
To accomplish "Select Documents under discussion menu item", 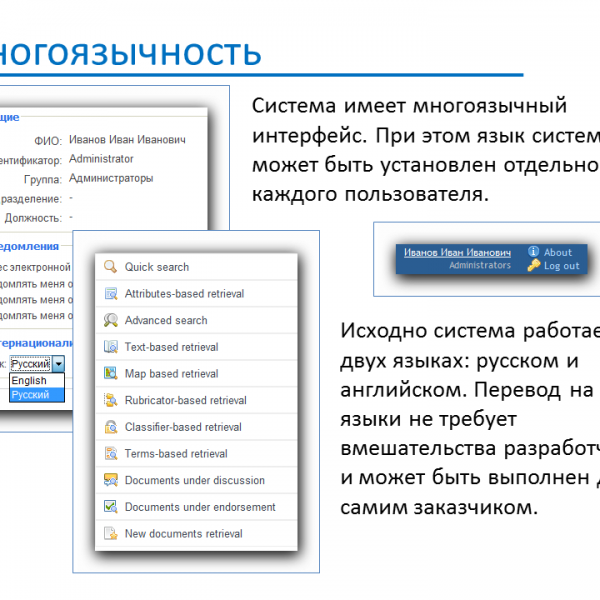I will point(194,481).
